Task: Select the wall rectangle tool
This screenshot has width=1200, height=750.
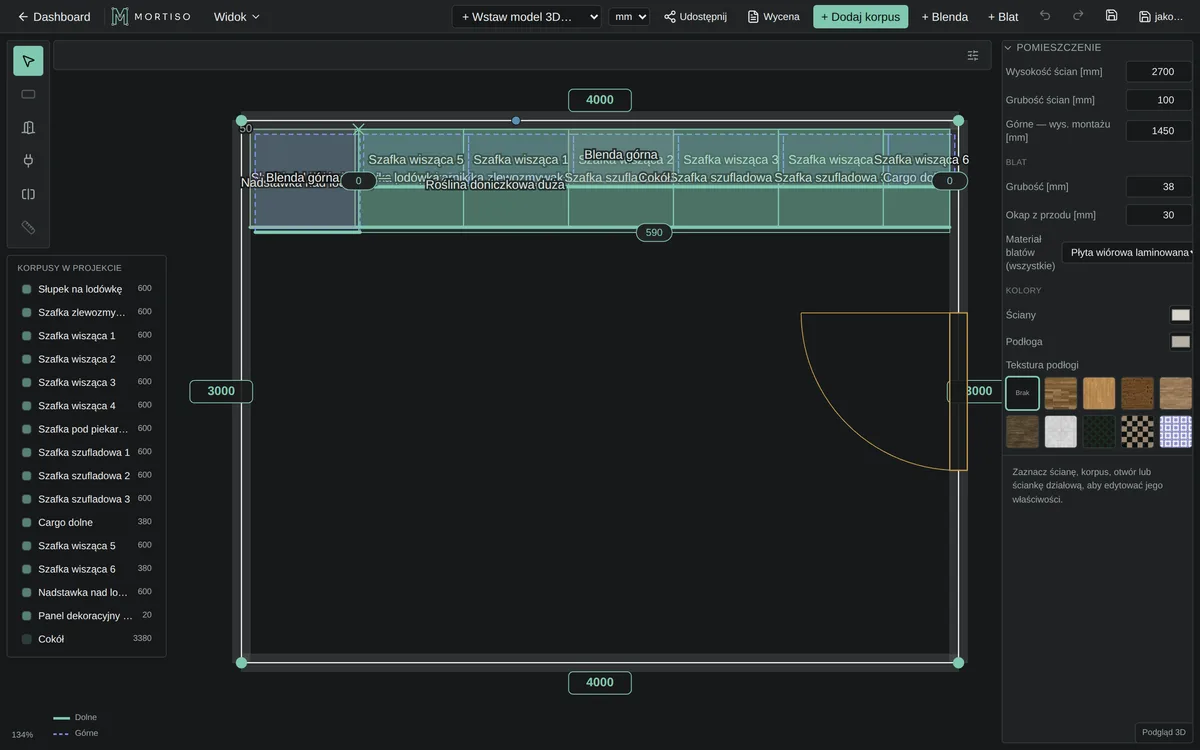Action: (28, 94)
